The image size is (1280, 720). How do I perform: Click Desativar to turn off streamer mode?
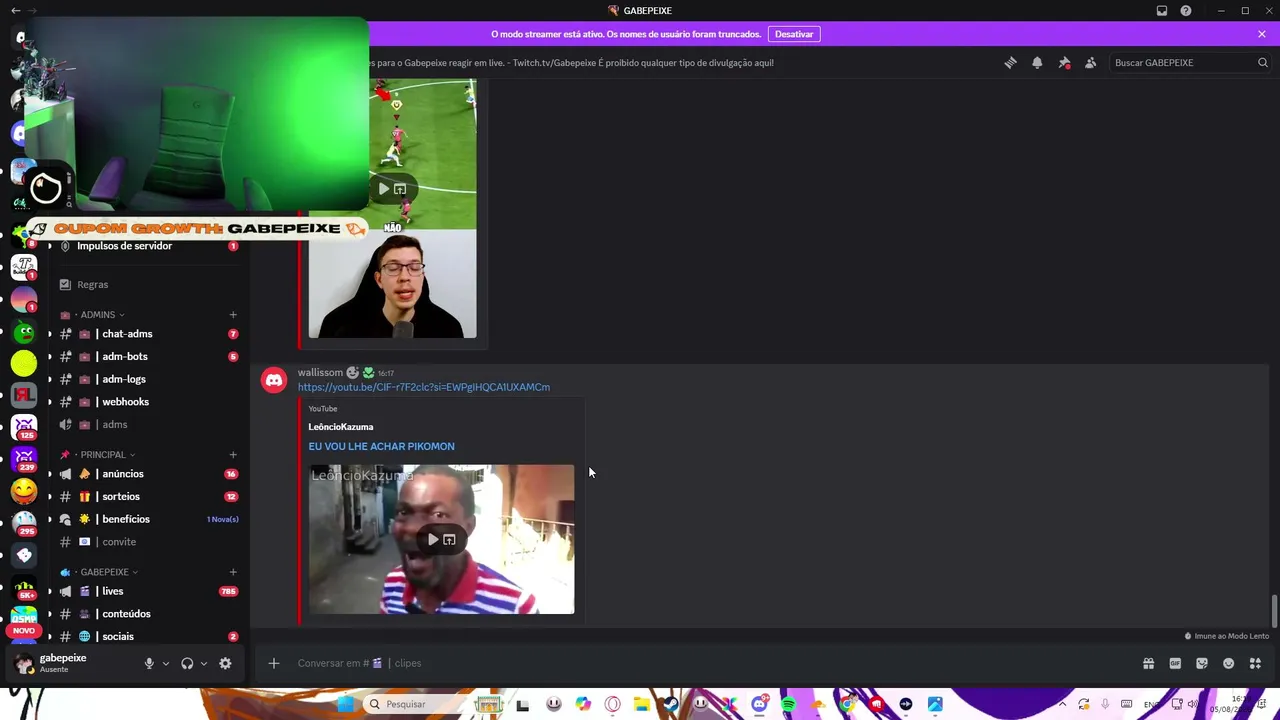click(794, 34)
